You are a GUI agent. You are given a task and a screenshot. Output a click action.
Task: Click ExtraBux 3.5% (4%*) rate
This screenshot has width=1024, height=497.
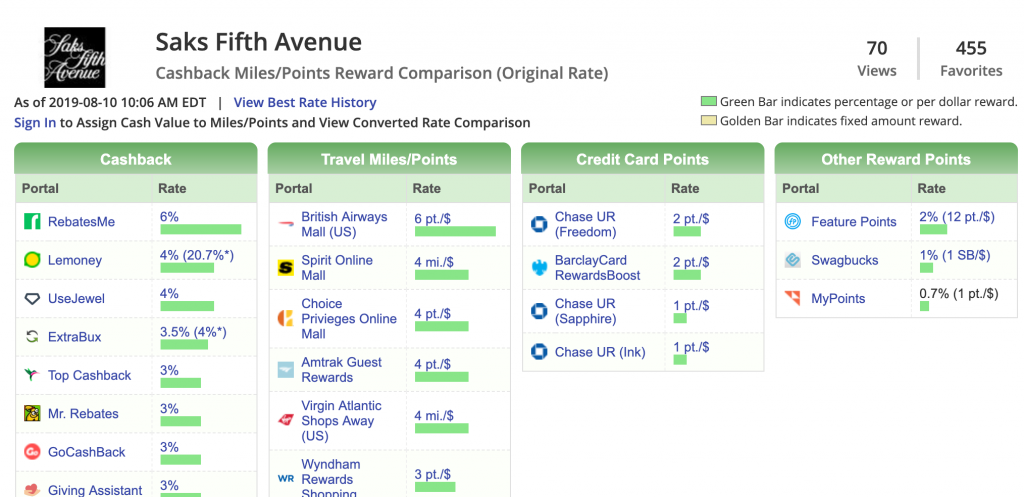click(x=193, y=332)
